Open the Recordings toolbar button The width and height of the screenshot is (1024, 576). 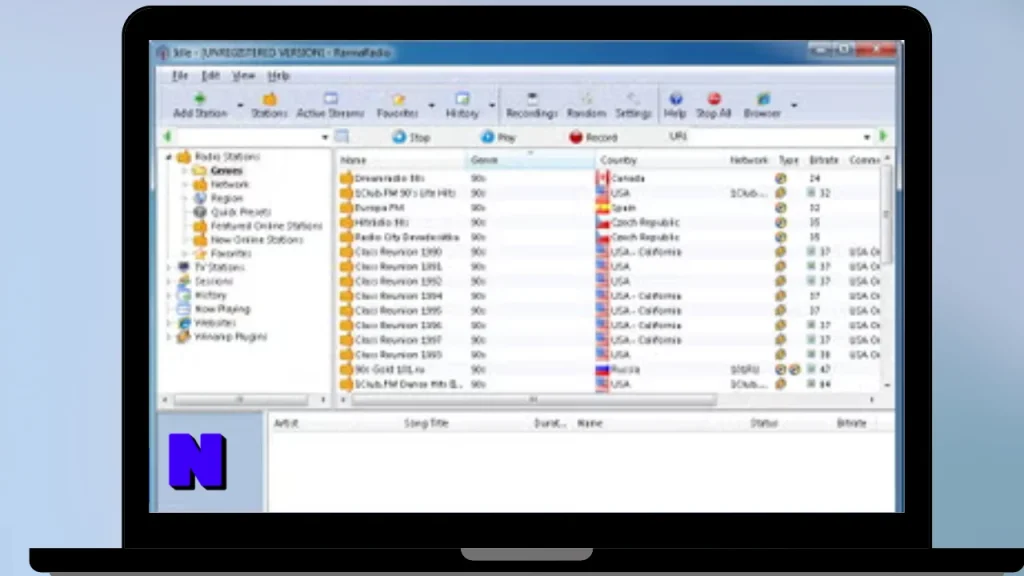532,105
